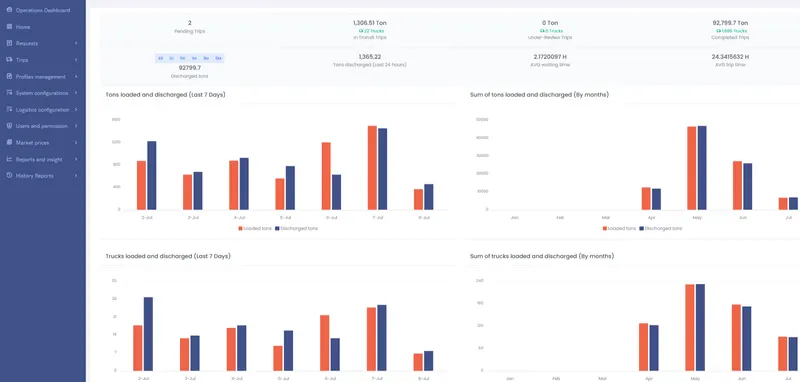Click the 2 Pending Trips value
Screen dimensions: 800x382
coord(190,23)
